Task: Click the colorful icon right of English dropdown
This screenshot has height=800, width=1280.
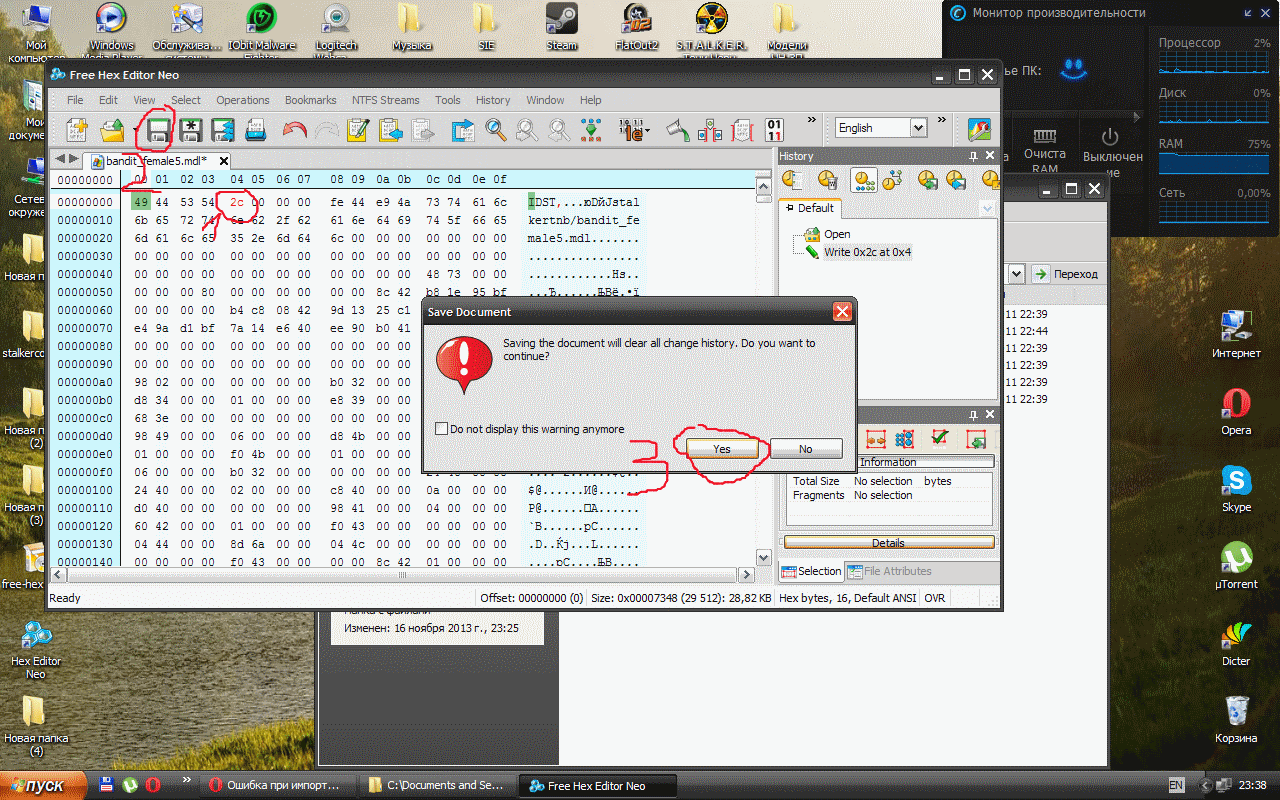Action: [x=979, y=129]
